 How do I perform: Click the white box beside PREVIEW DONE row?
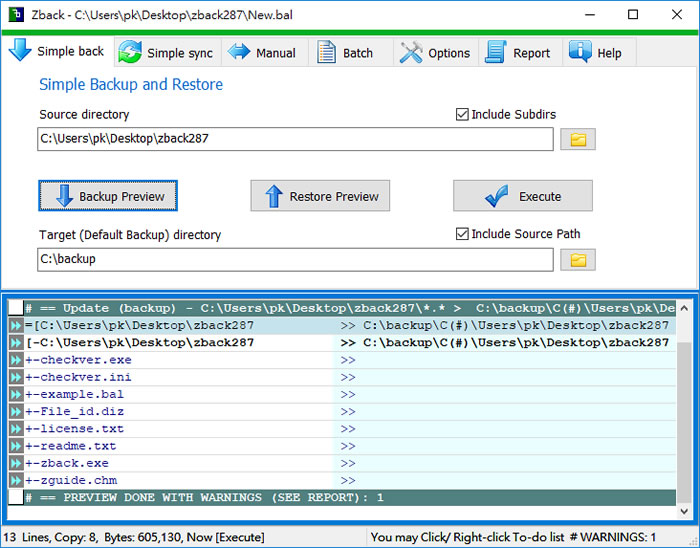tap(16, 497)
